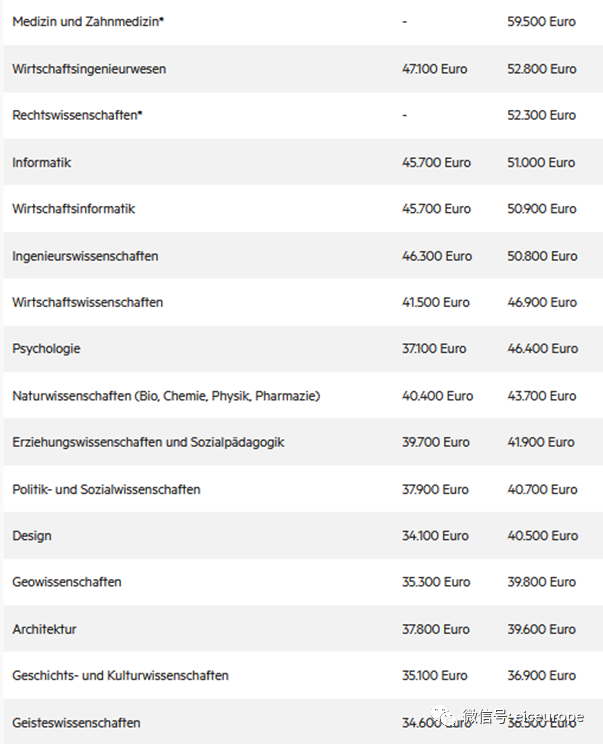Click the 47.100 Euro value for Wirtschaftsingenieurwesen

[x=434, y=69]
